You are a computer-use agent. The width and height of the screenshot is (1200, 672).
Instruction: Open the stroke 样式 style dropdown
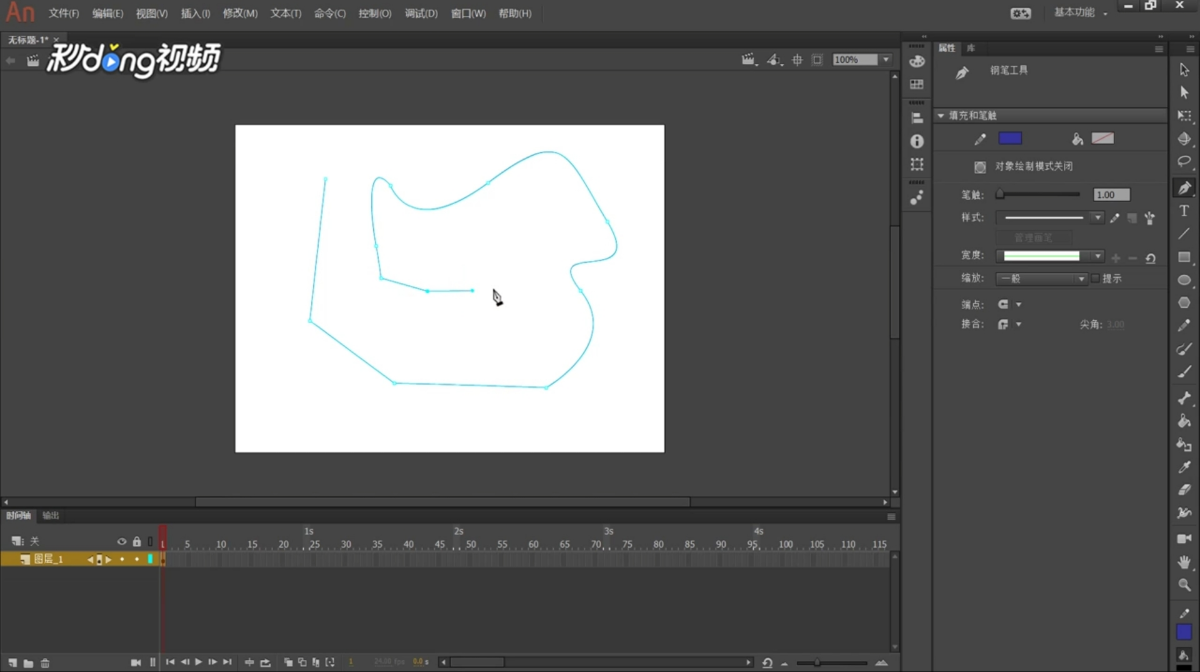pyautogui.click(x=1097, y=218)
